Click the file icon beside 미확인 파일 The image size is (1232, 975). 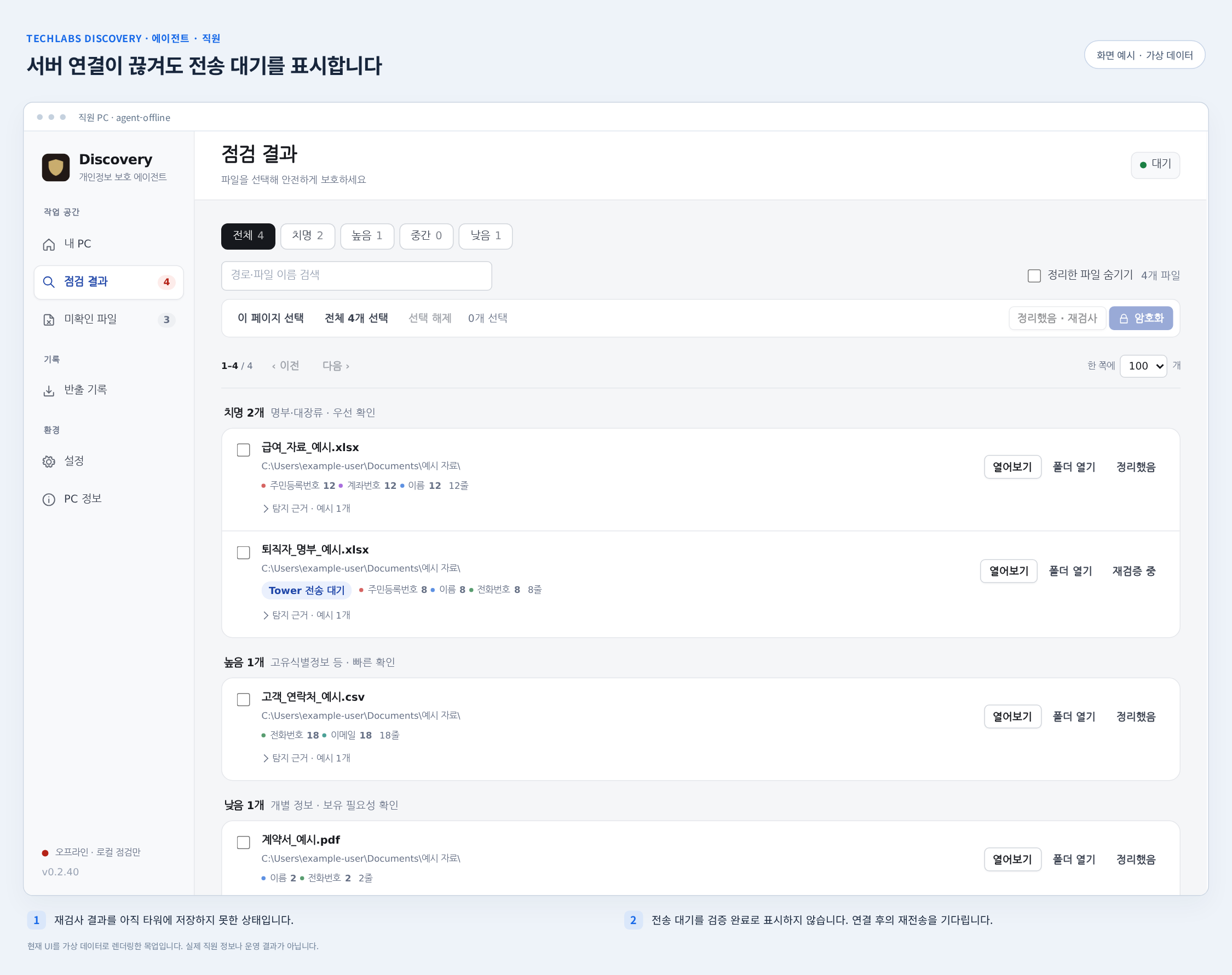coord(49,320)
